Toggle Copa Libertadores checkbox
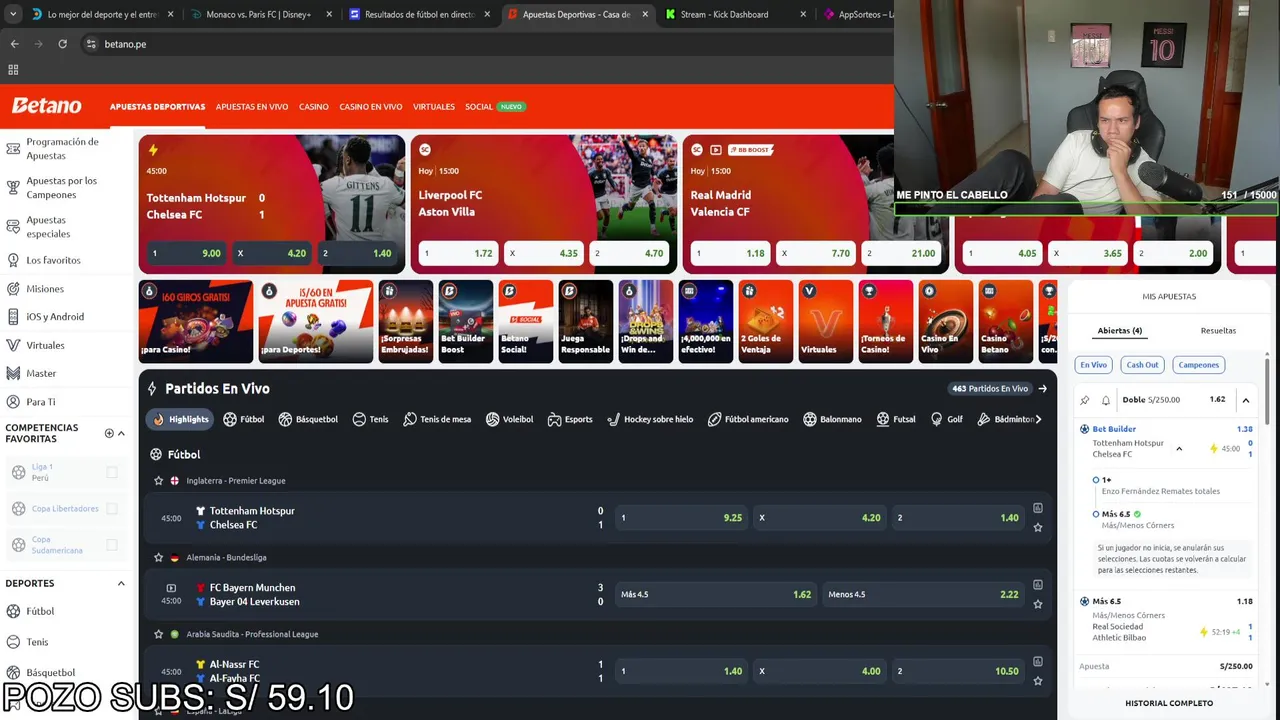The image size is (1280, 720). (x=111, y=509)
